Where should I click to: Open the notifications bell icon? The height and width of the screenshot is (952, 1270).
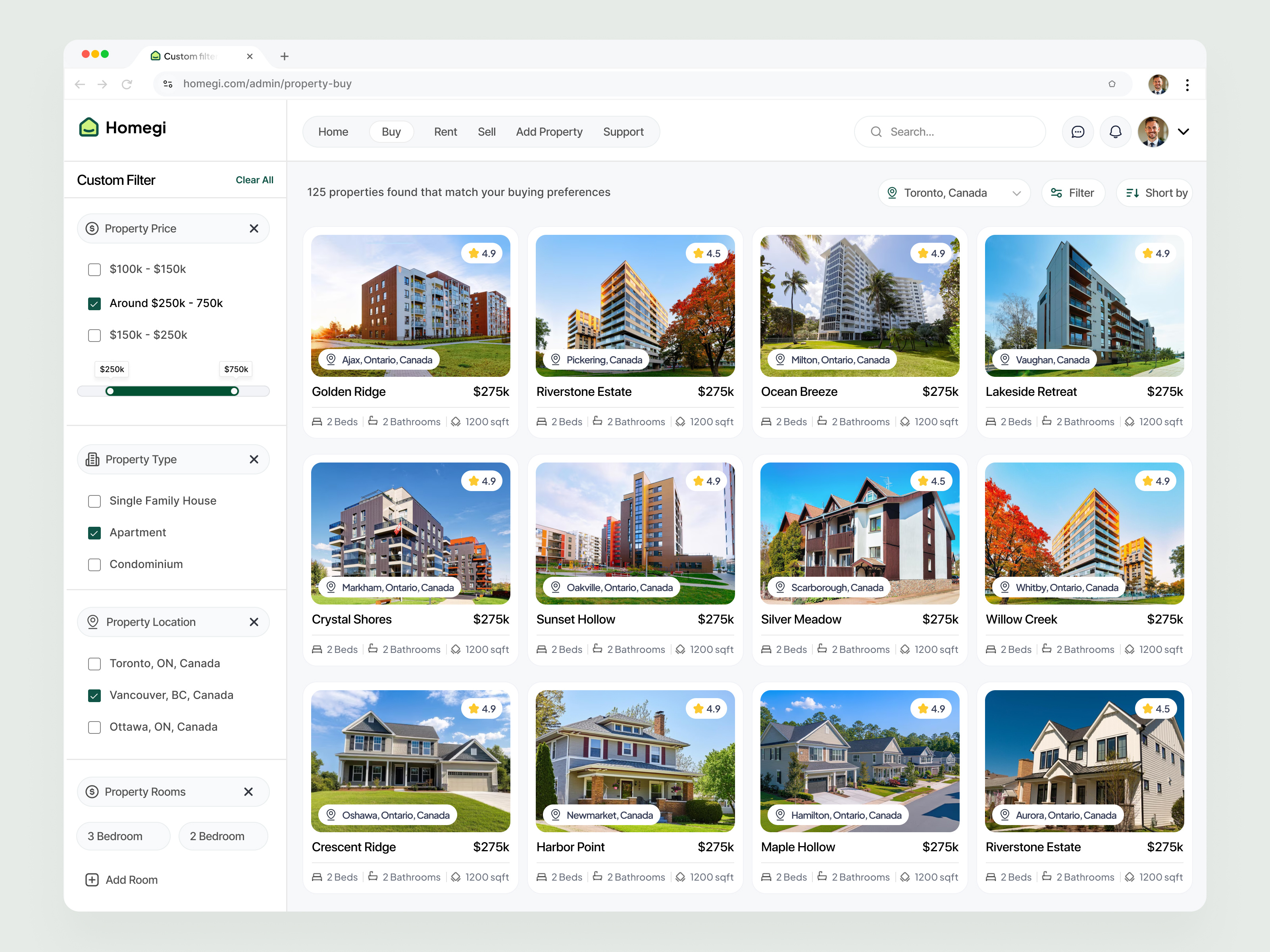(1115, 131)
